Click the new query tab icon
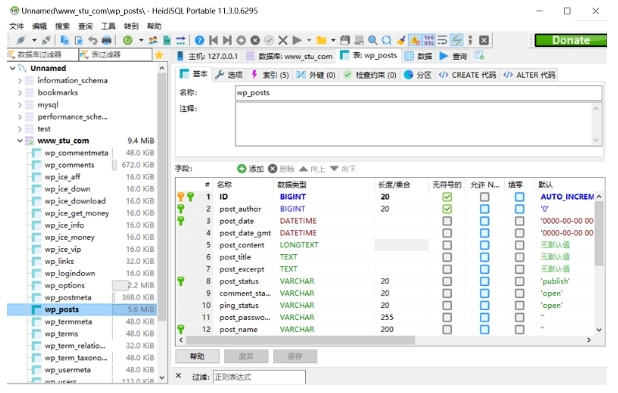Viewport: 618px width, 393px height. [x=479, y=56]
